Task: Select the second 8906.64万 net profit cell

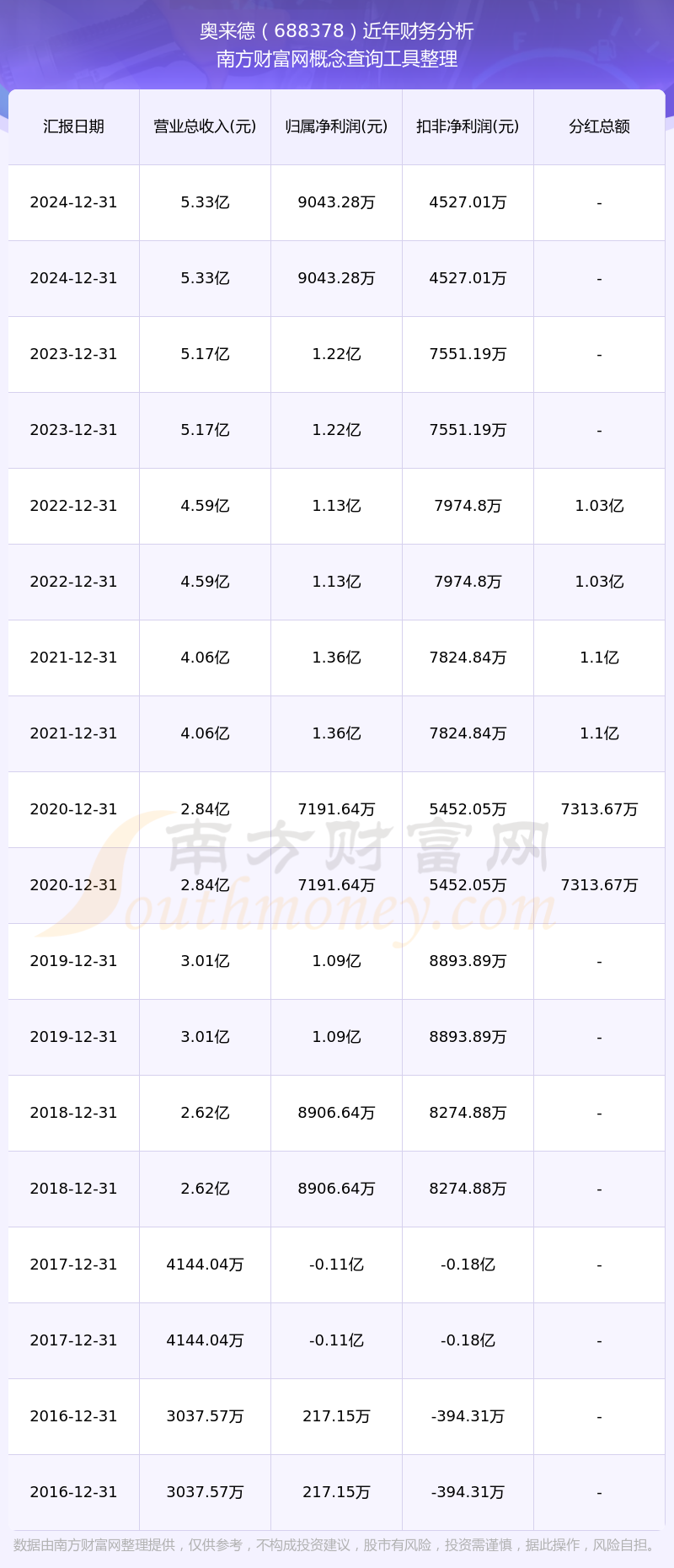Action: 336,1189
